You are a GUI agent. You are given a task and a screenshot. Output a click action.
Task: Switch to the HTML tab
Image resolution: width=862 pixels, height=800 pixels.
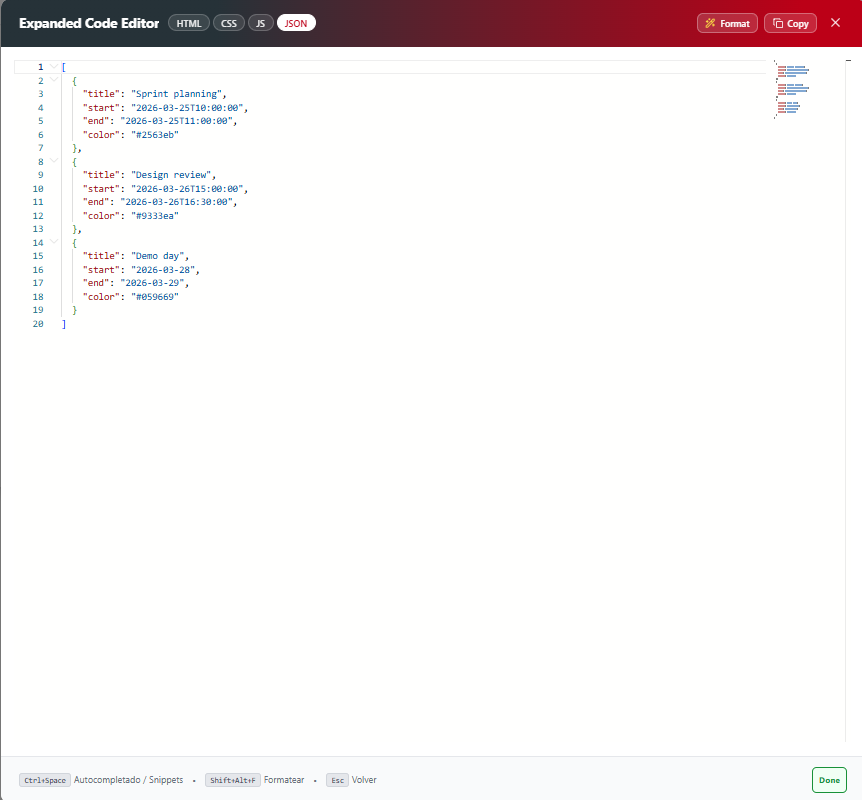click(x=189, y=23)
